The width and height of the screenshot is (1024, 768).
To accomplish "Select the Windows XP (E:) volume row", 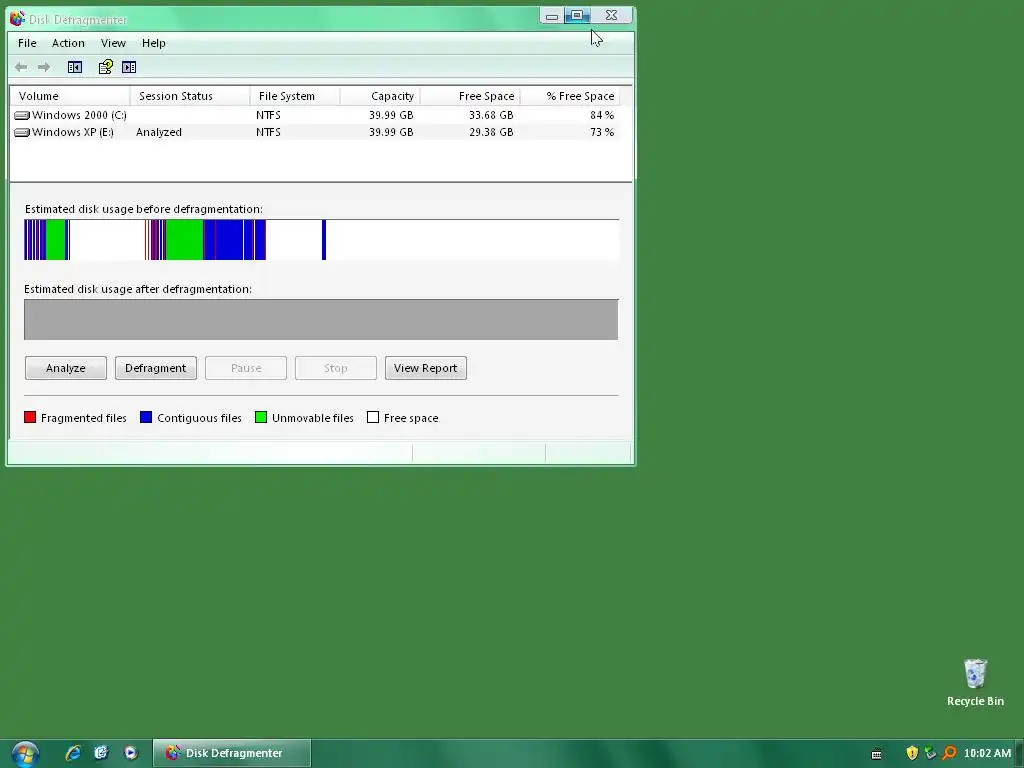I will [x=315, y=132].
